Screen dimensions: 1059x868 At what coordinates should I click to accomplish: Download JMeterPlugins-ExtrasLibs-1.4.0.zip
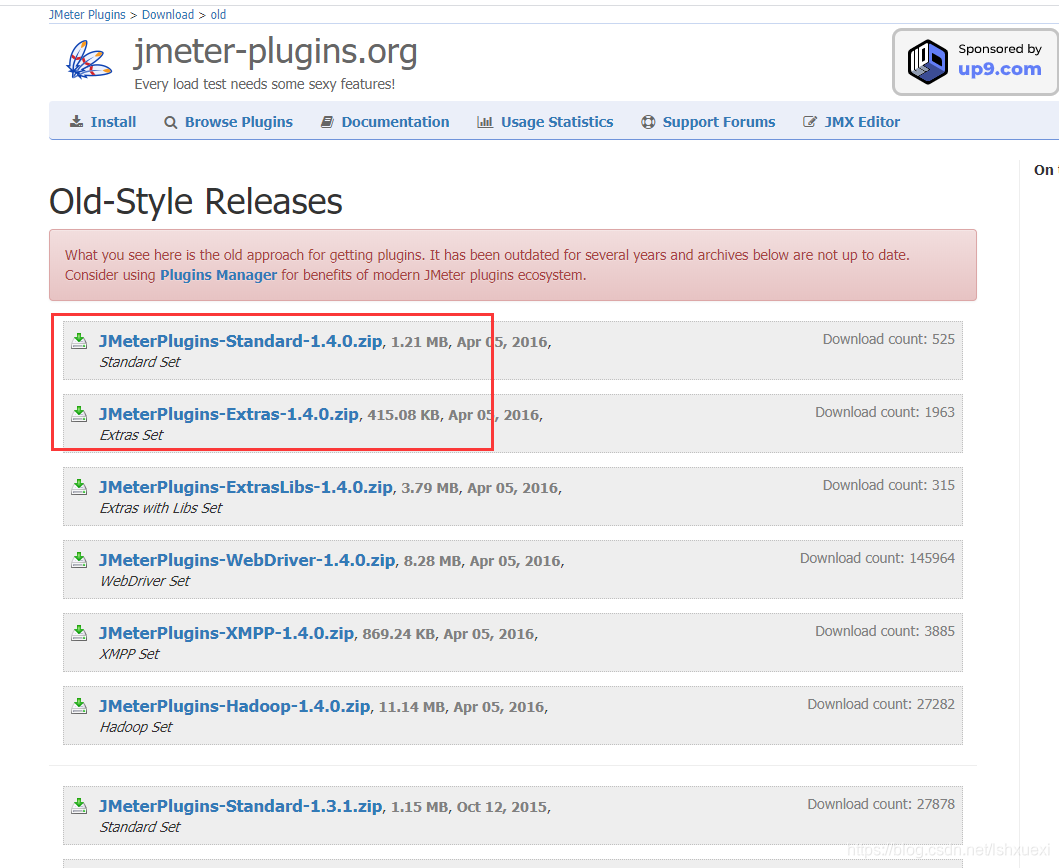coord(246,487)
